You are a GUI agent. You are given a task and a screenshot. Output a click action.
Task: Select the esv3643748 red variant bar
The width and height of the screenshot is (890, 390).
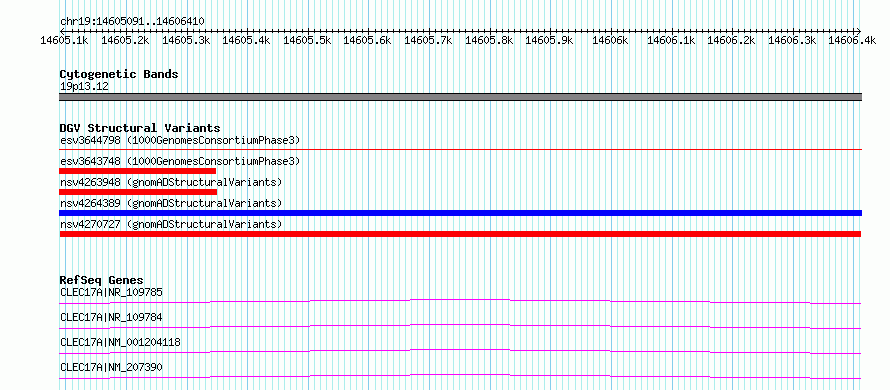137,171
